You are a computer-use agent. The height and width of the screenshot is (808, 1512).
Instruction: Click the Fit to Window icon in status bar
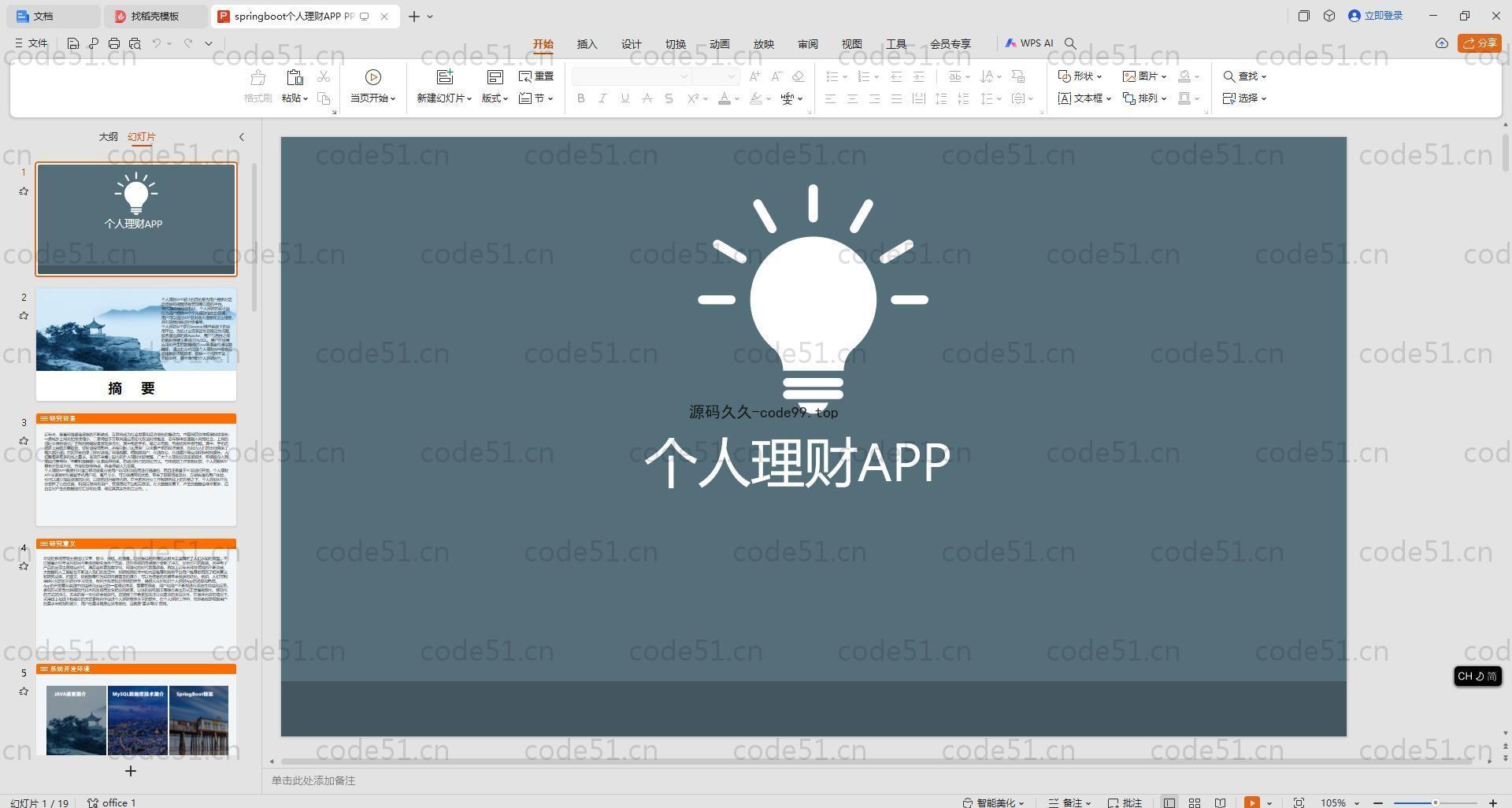1299,802
